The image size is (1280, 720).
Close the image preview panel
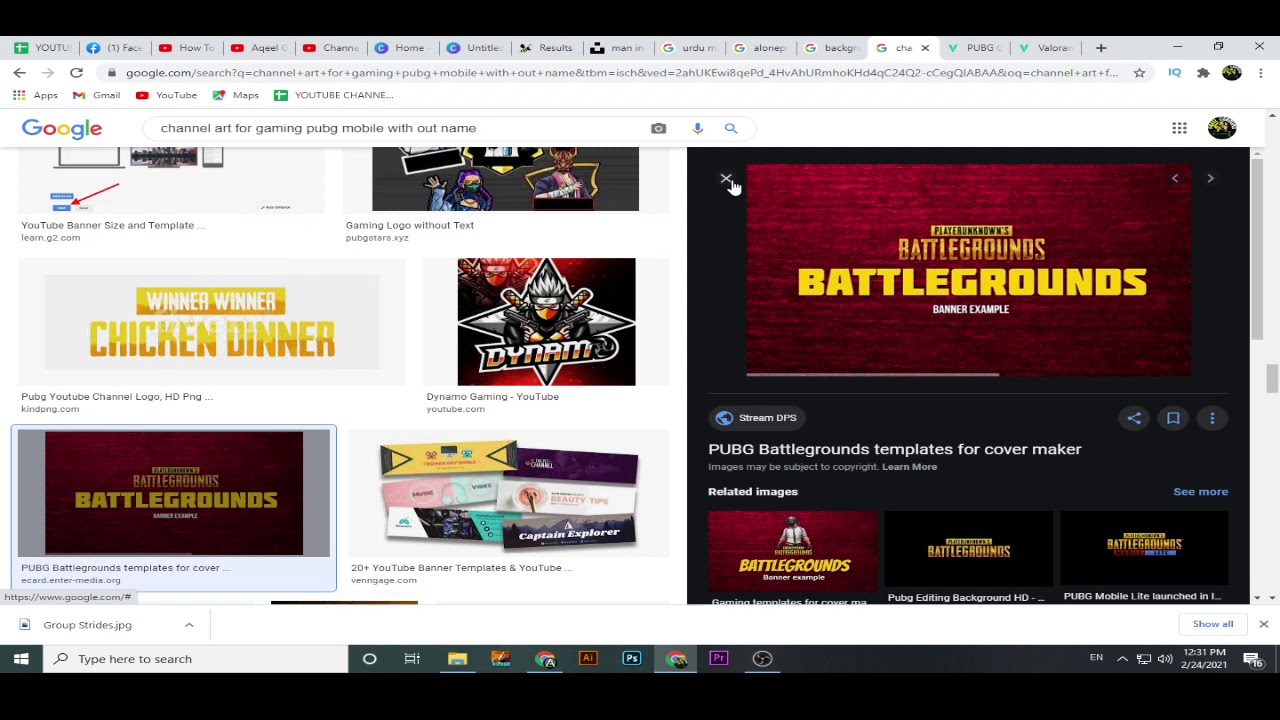(x=726, y=179)
